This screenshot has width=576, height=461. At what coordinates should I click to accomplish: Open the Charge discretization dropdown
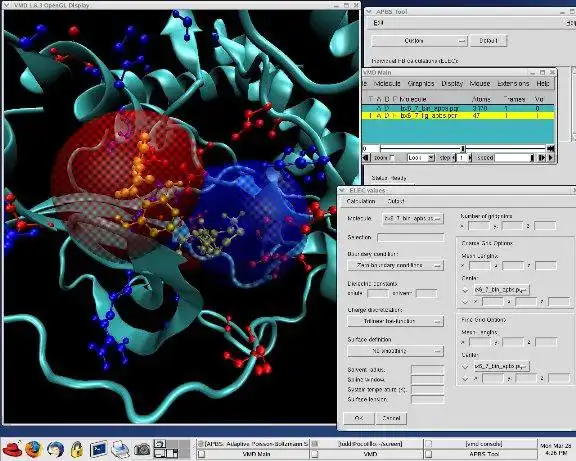point(395,321)
